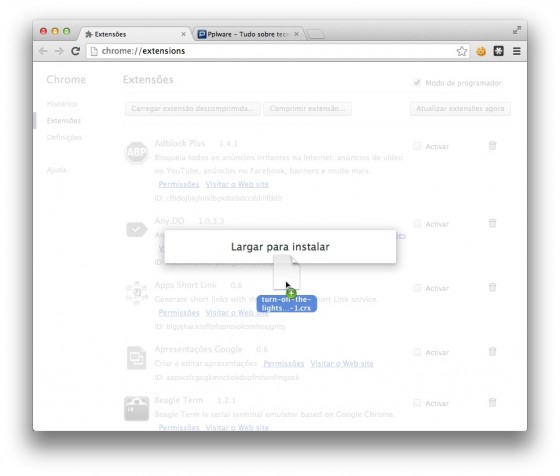Click the Adblock Plus extension name
Screen dimensions: 560x476
tap(180, 143)
